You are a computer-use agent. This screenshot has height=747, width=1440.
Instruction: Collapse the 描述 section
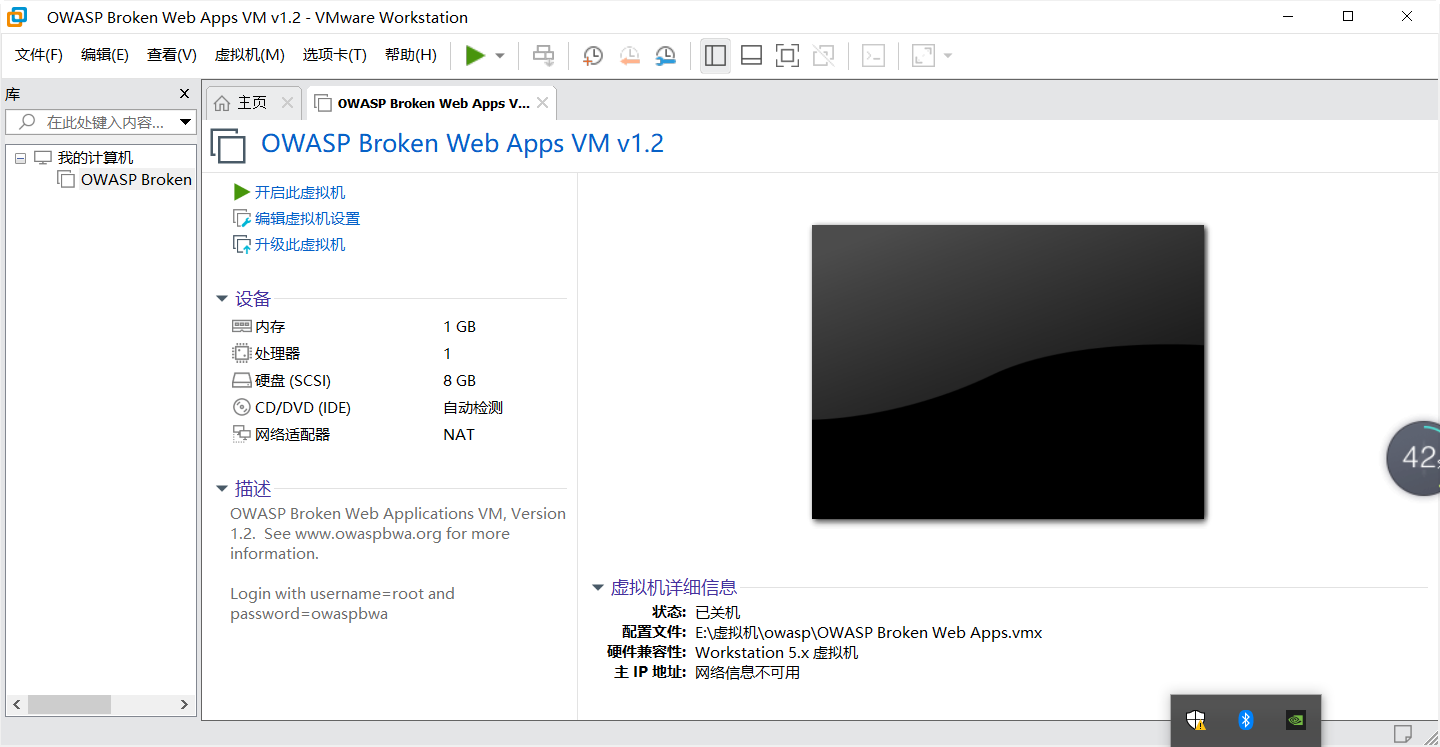pos(222,489)
